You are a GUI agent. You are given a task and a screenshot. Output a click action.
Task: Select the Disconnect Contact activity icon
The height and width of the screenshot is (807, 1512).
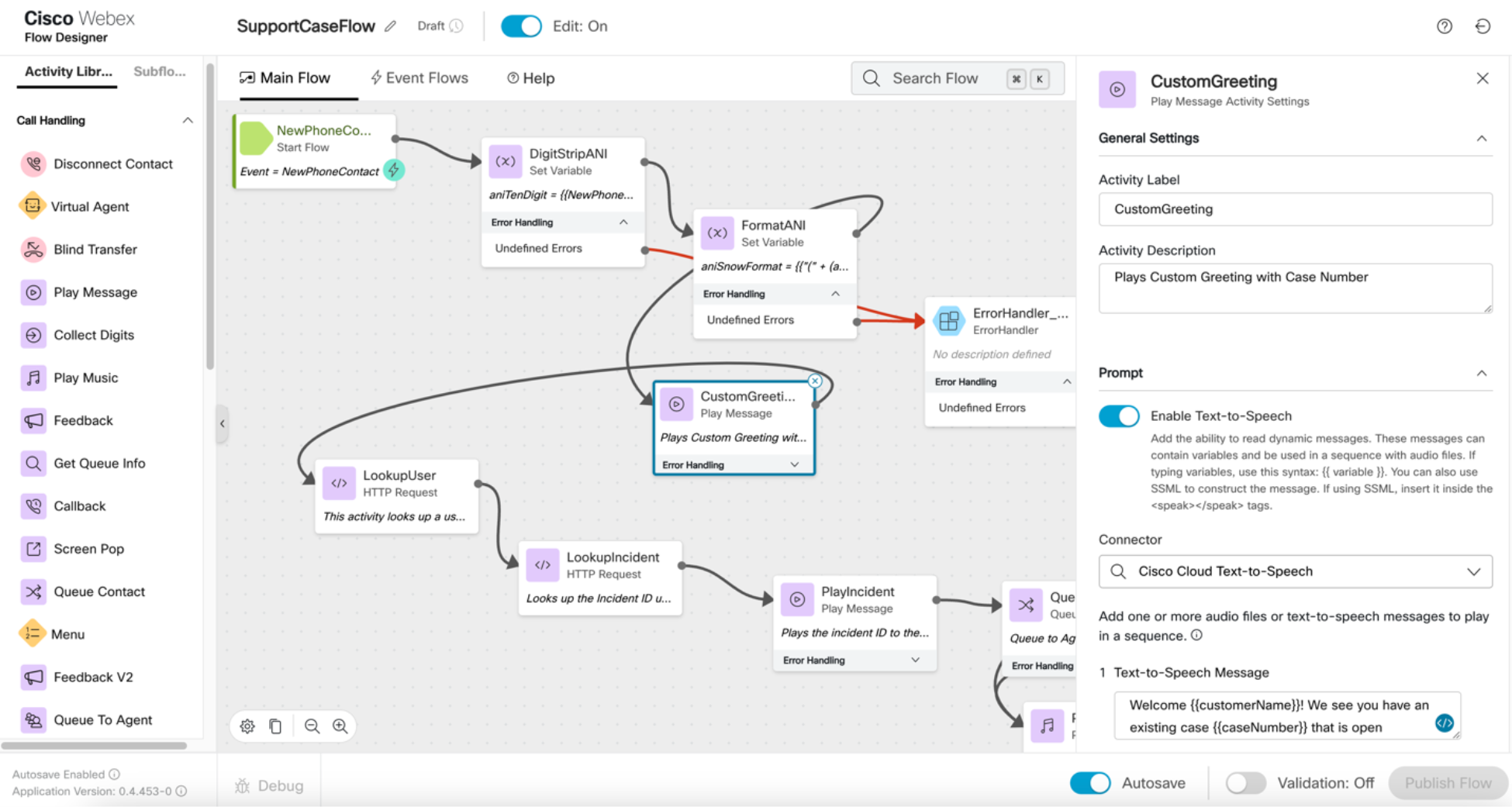[x=33, y=164]
